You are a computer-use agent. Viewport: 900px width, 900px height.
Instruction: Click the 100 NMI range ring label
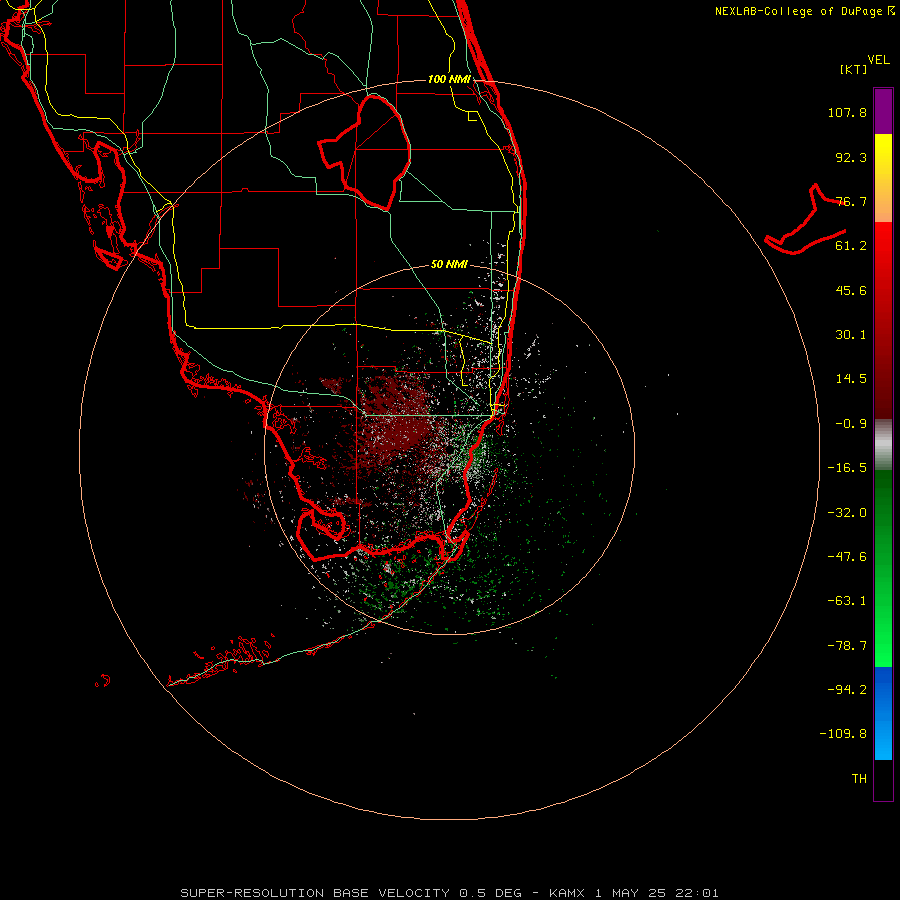[x=449, y=79]
